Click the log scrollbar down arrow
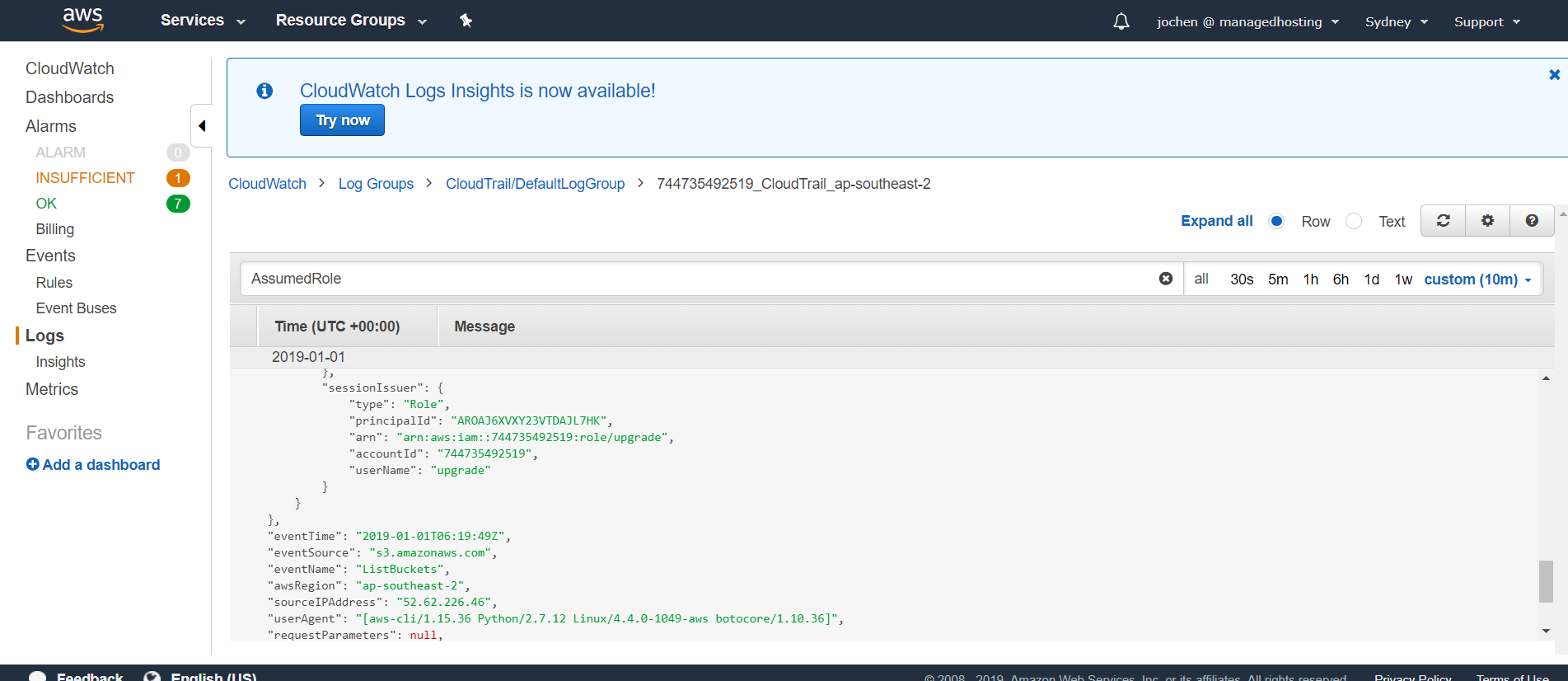The image size is (1568, 681). [1546, 631]
